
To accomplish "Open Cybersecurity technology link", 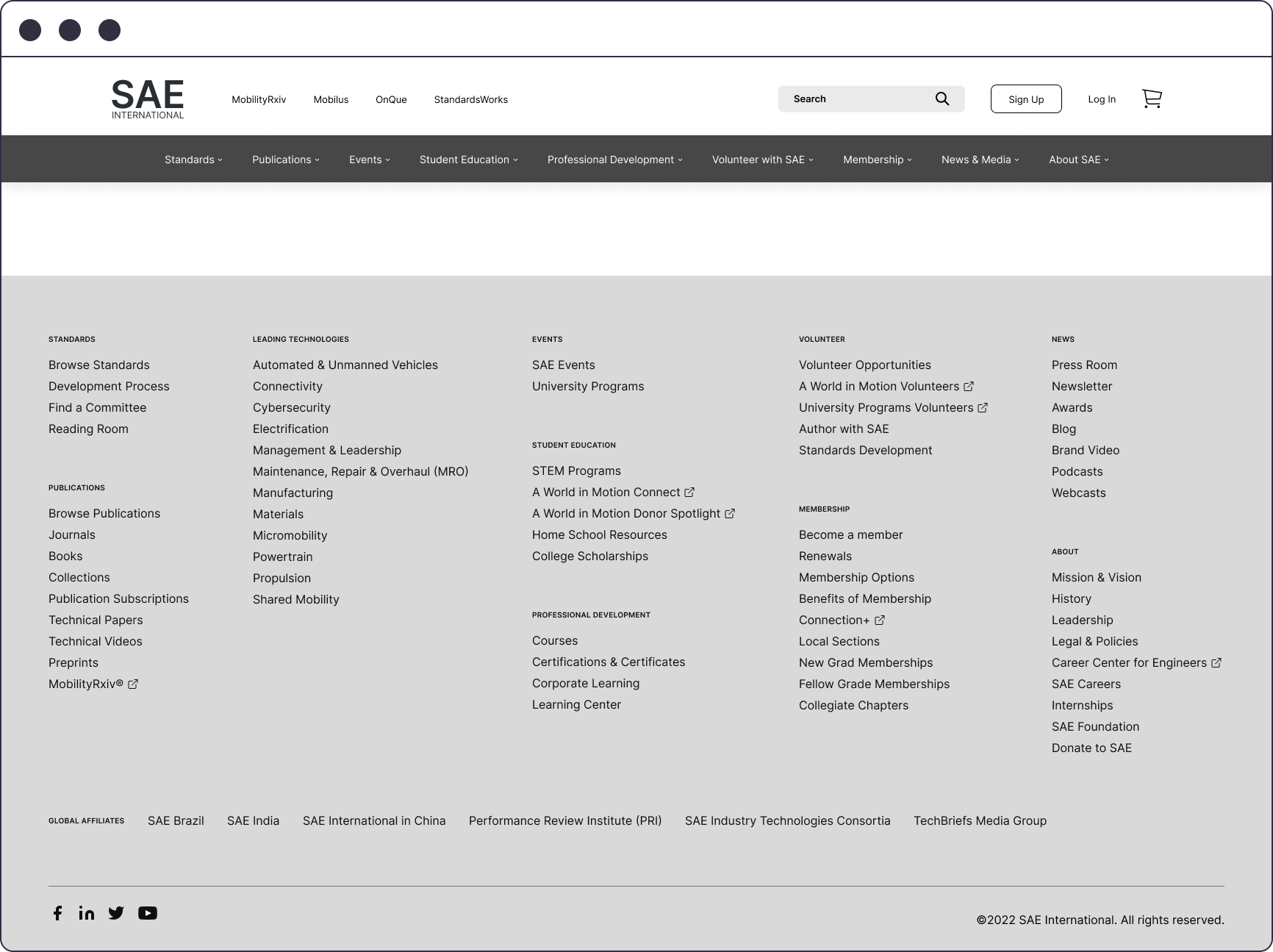I will coord(292,407).
